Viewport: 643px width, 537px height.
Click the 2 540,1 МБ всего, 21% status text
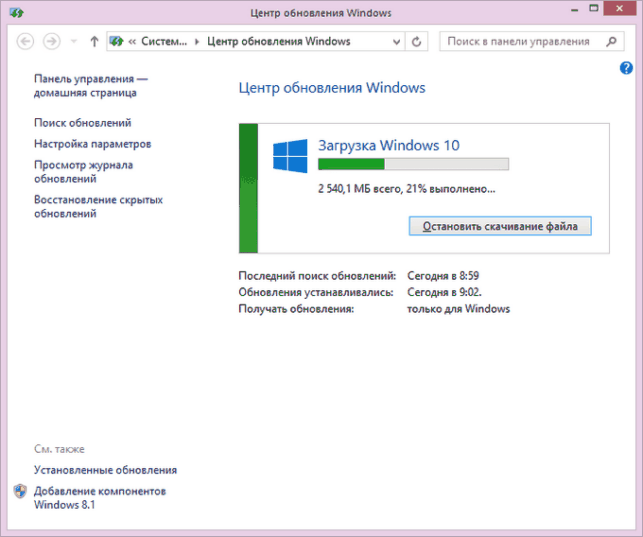(x=407, y=189)
